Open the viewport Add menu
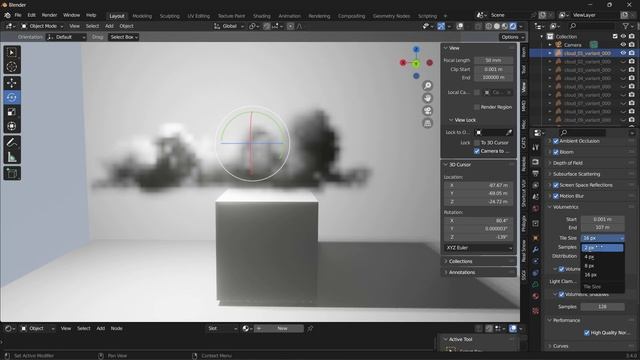The height and width of the screenshot is (360, 640). (109, 26)
